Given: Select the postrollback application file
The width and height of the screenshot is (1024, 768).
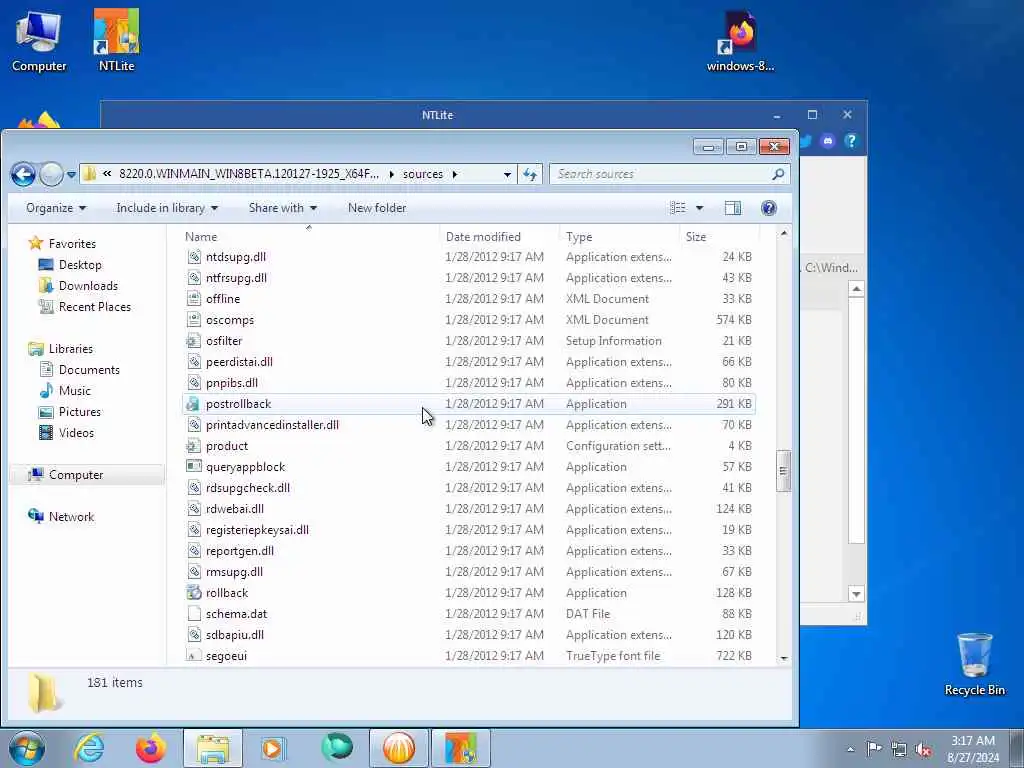Looking at the screenshot, I should pos(468,404).
